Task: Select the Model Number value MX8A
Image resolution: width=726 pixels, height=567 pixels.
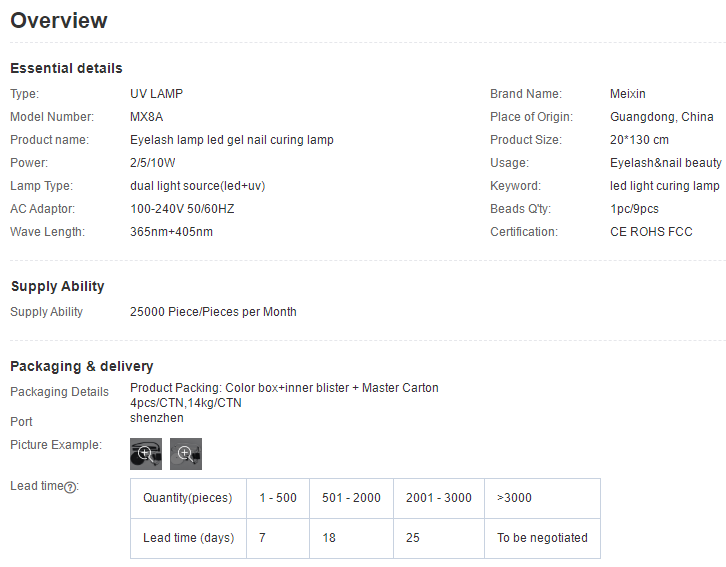Action: (x=147, y=117)
